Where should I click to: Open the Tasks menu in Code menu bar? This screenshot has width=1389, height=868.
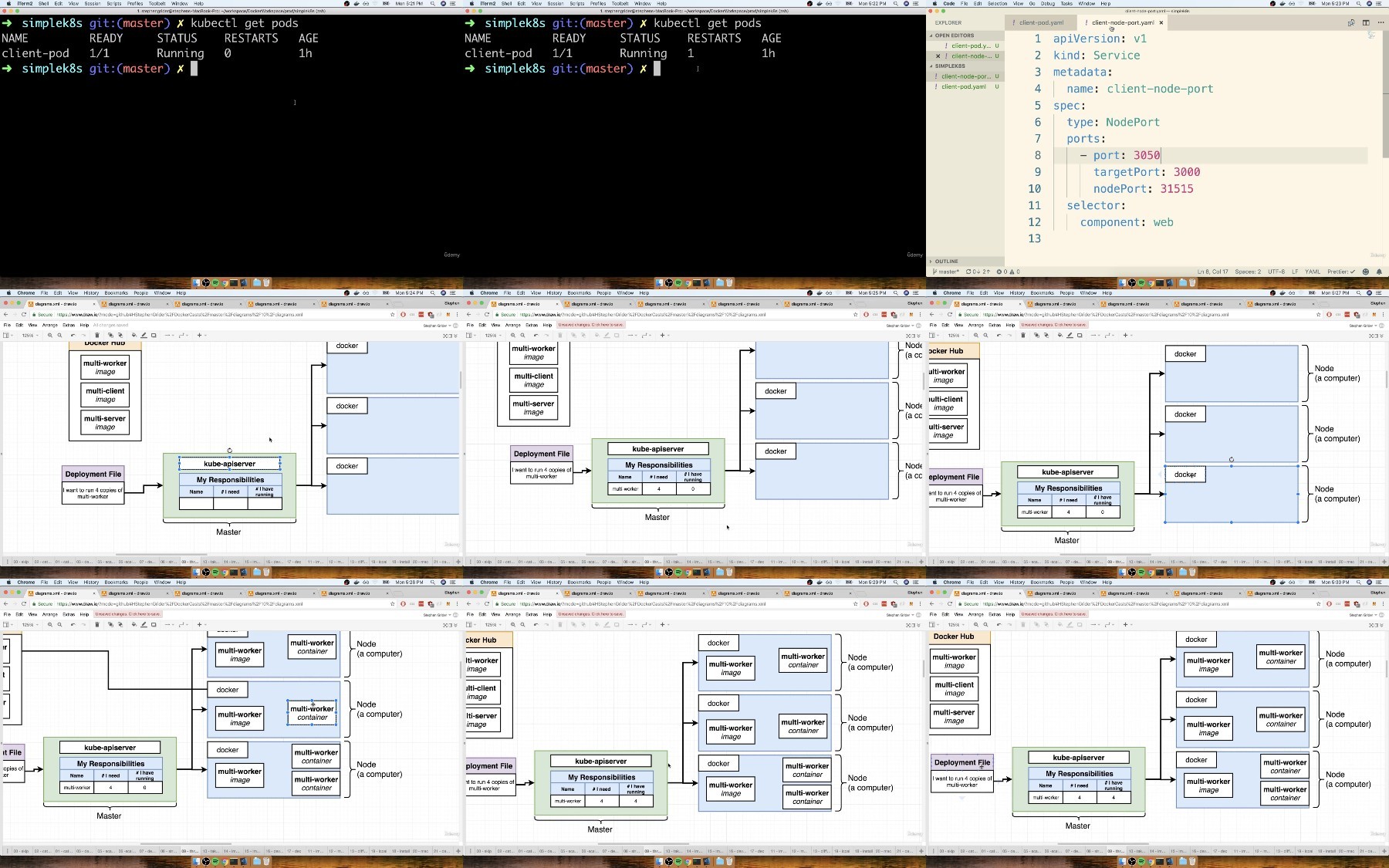1066,3
